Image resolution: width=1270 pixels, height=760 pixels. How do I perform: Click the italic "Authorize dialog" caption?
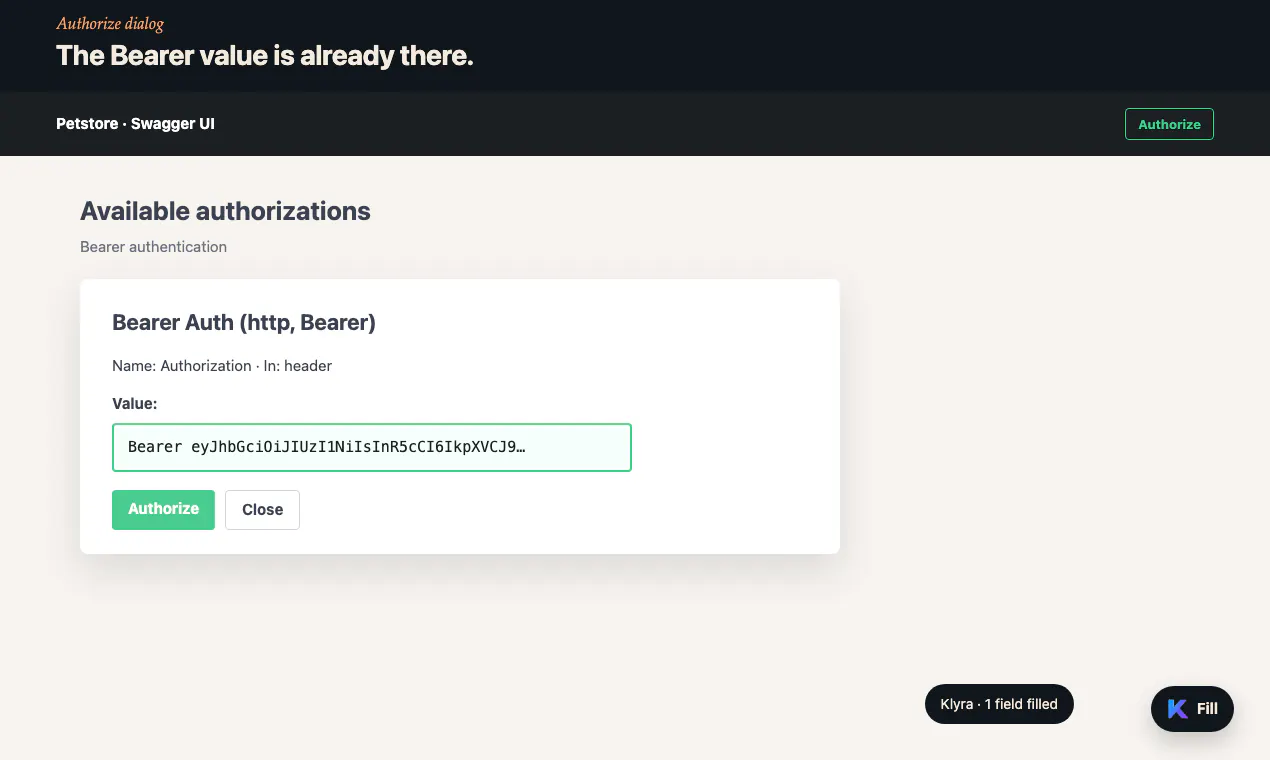[x=110, y=24]
